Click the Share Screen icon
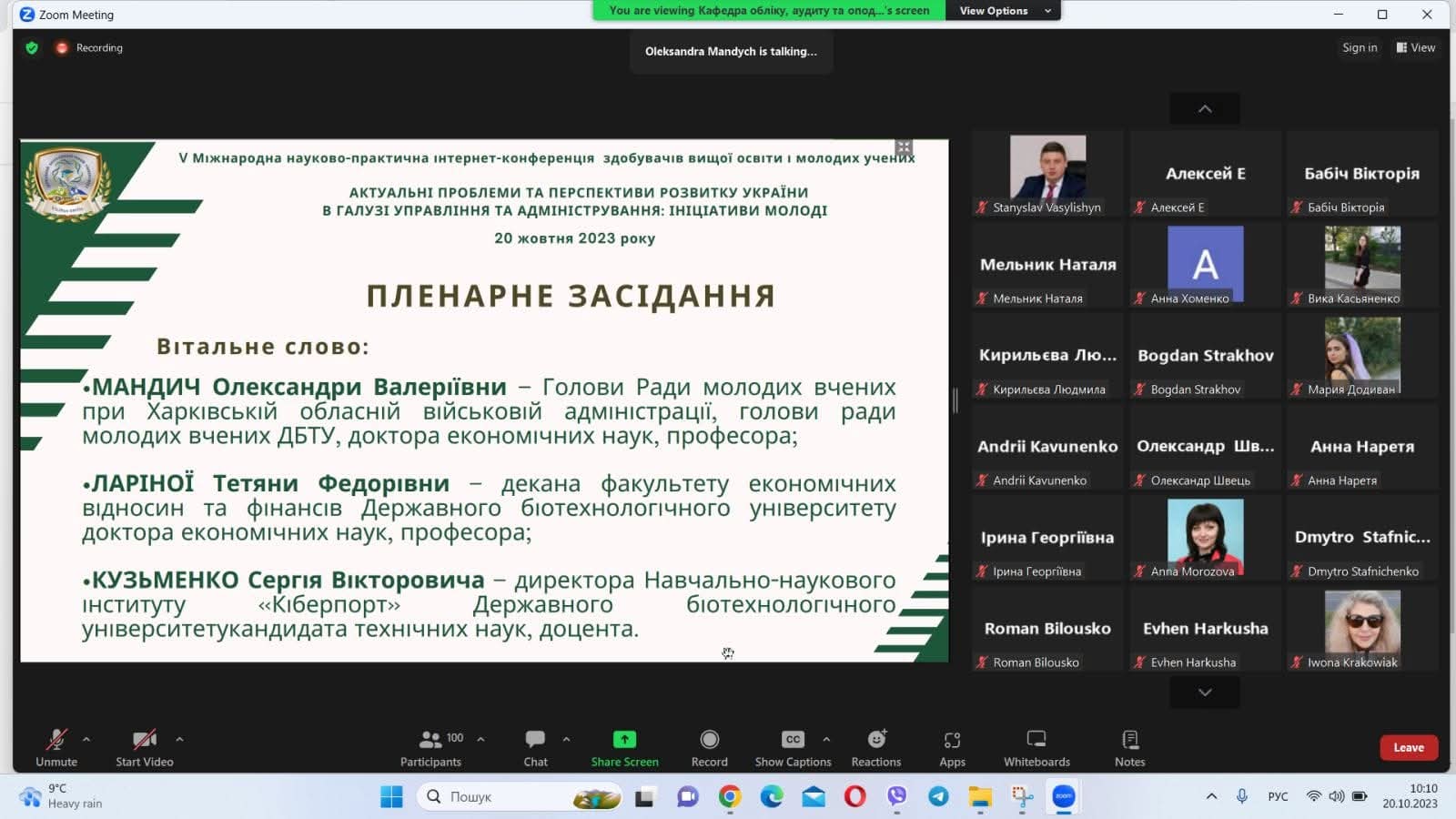This screenshot has height=819, width=1456. click(624, 740)
